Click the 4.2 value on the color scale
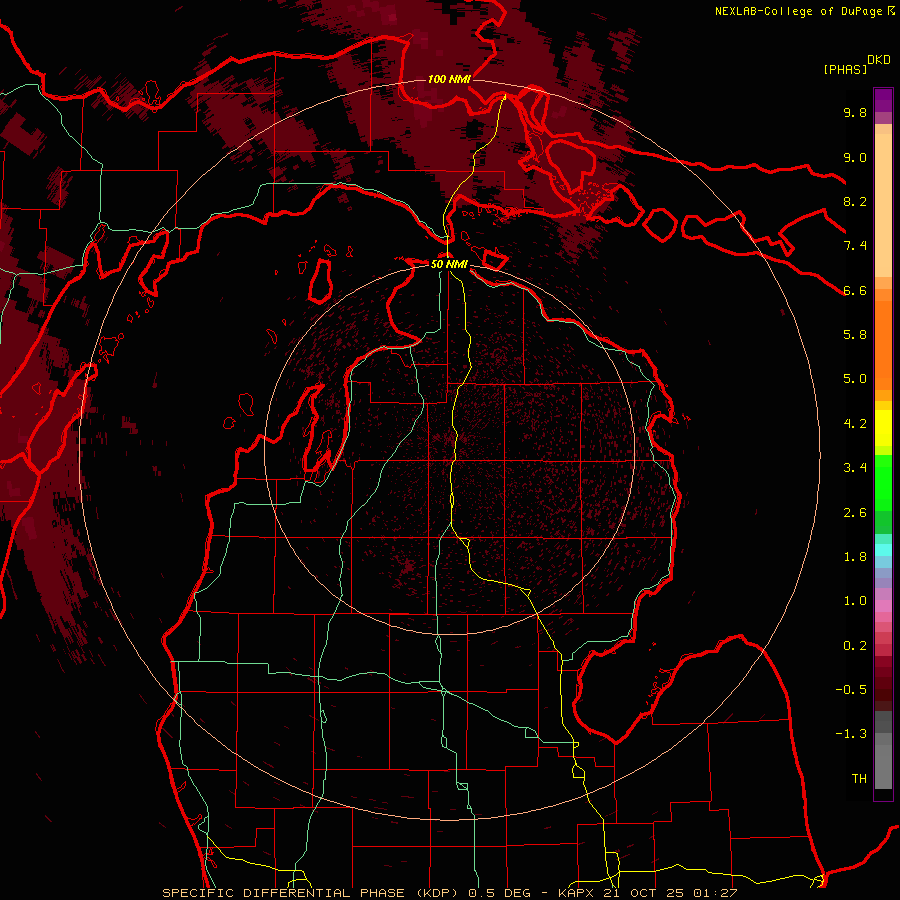The height and width of the screenshot is (900, 900). click(855, 424)
